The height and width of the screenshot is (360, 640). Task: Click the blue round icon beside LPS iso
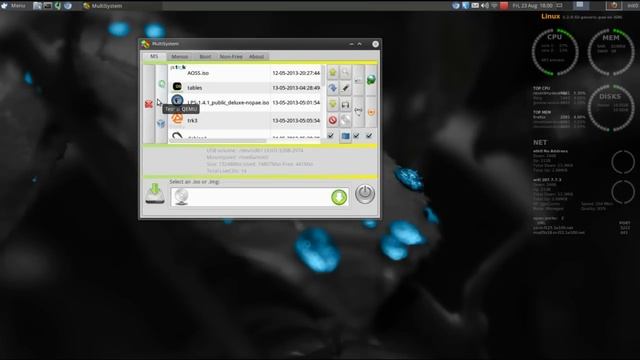point(177,100)
